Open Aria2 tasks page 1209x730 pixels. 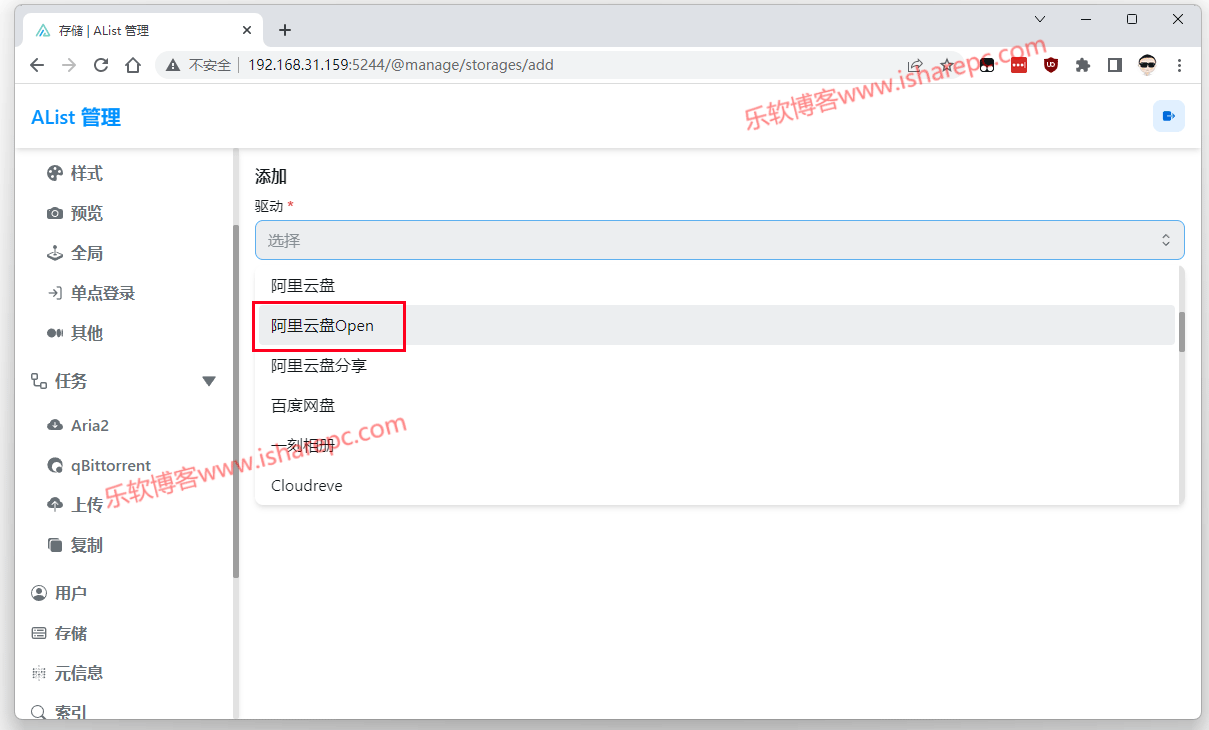(x=90, y=426)
